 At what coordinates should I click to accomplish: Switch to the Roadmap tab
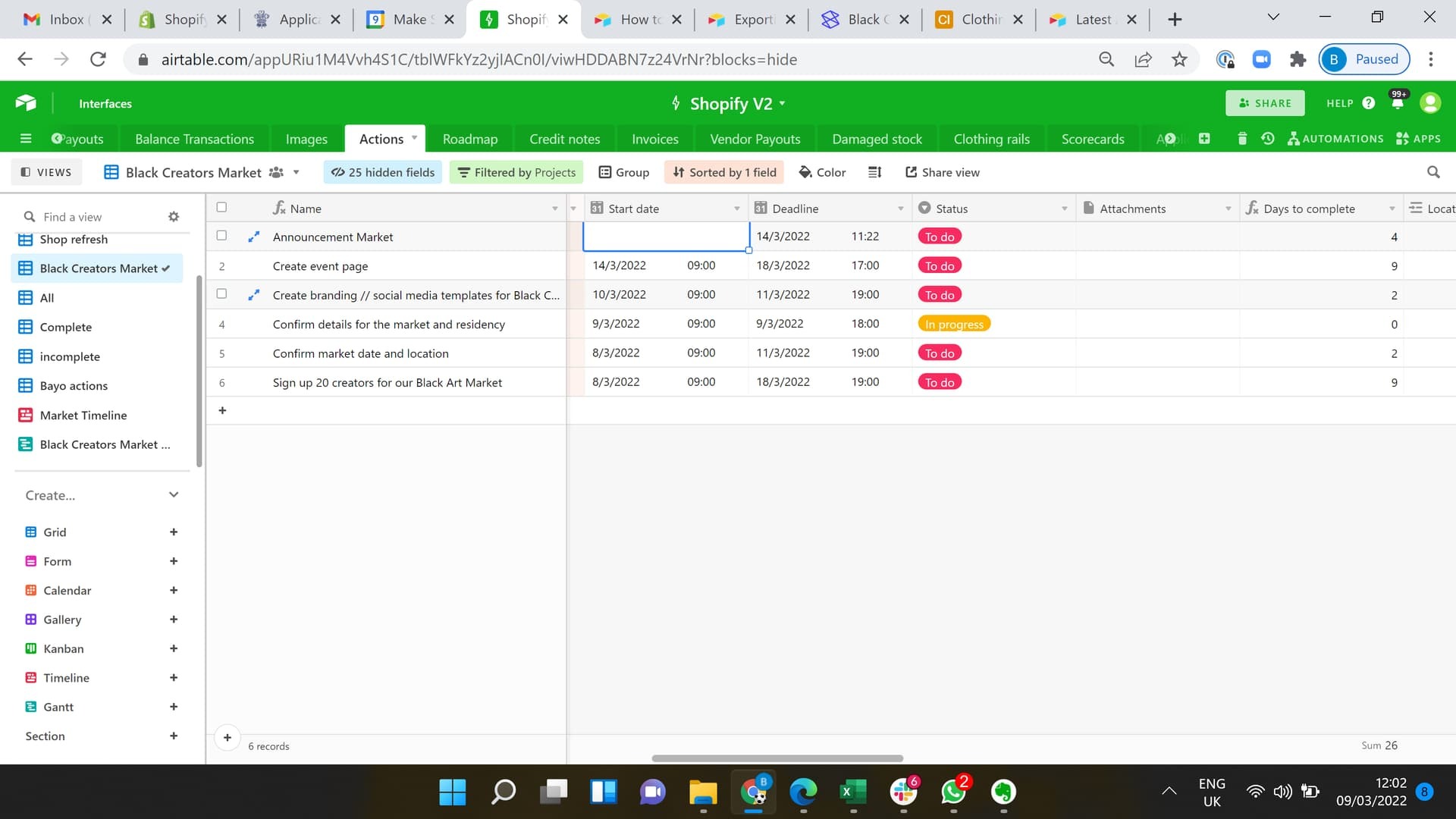coord(470,139)
